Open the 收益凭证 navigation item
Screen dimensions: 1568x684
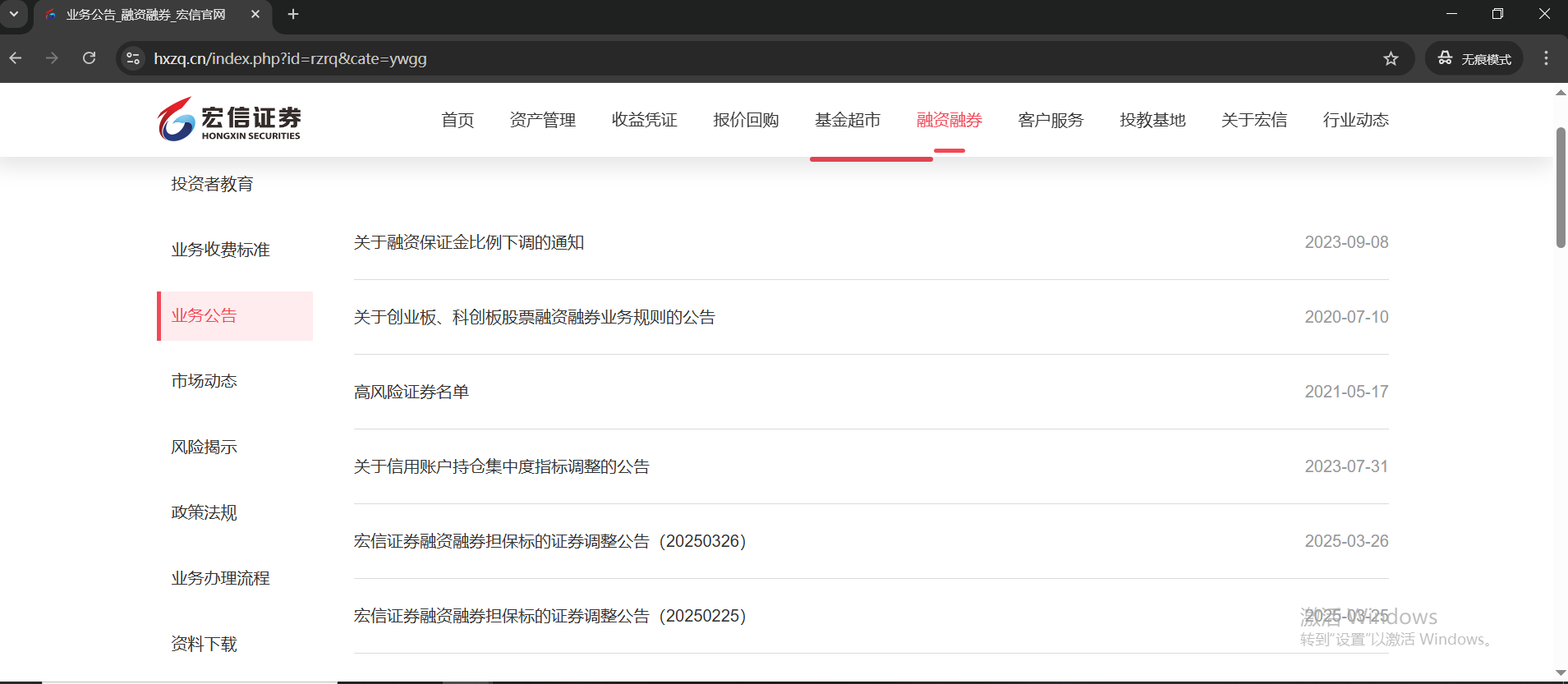(644, 120)
